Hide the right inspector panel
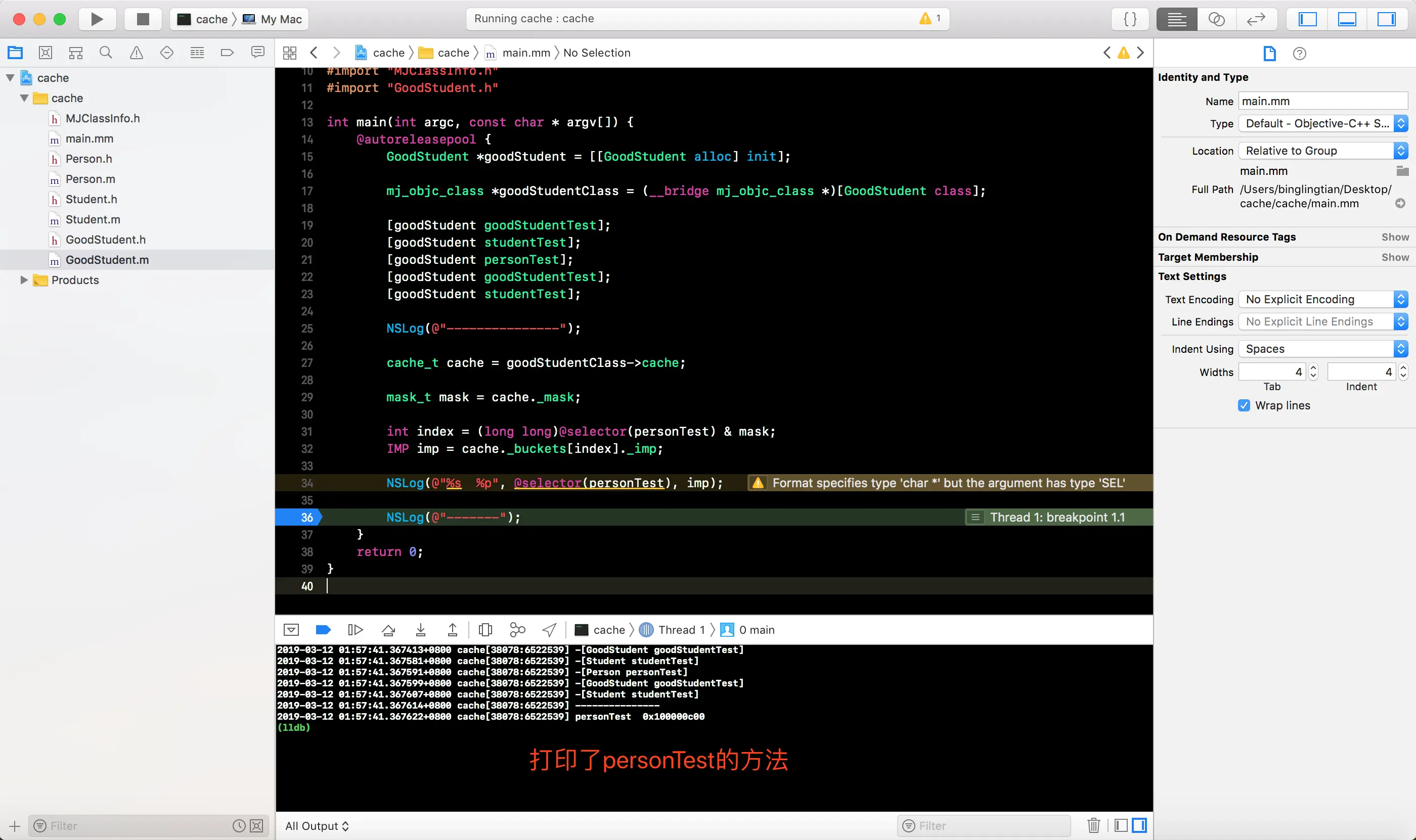Image resolution: width=1416 pixels, height=840 pixels. coord(1386,19)
